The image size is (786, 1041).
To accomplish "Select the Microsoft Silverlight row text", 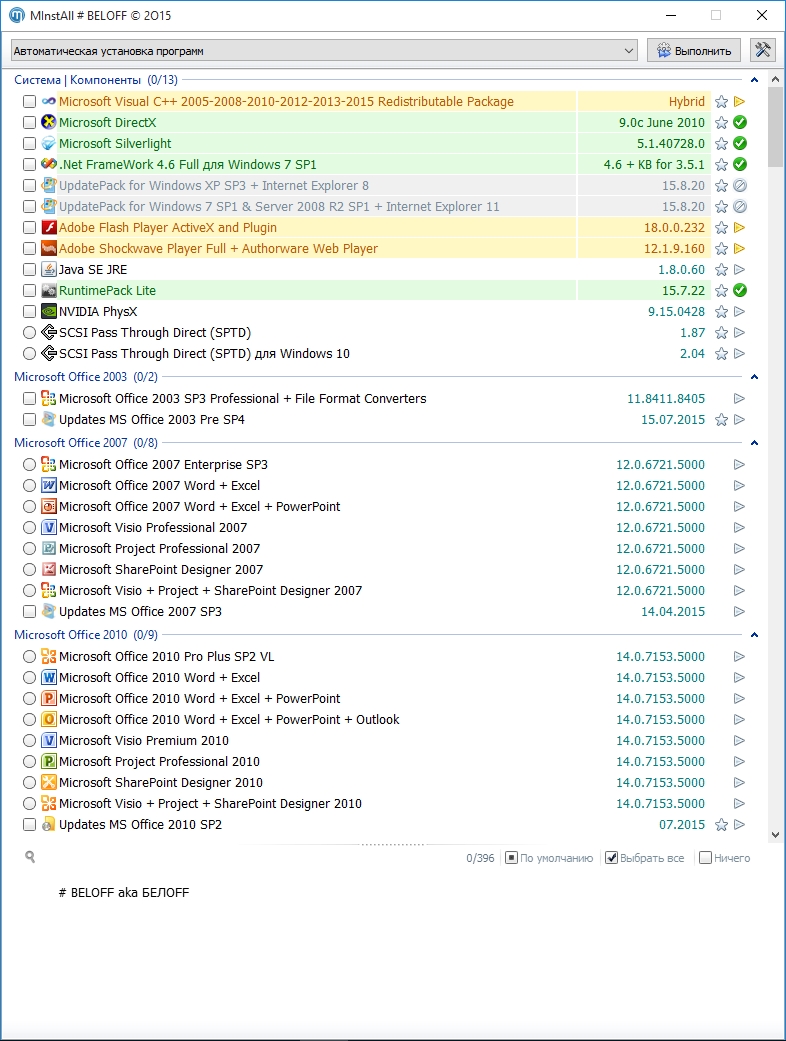I will pos(115,143).
